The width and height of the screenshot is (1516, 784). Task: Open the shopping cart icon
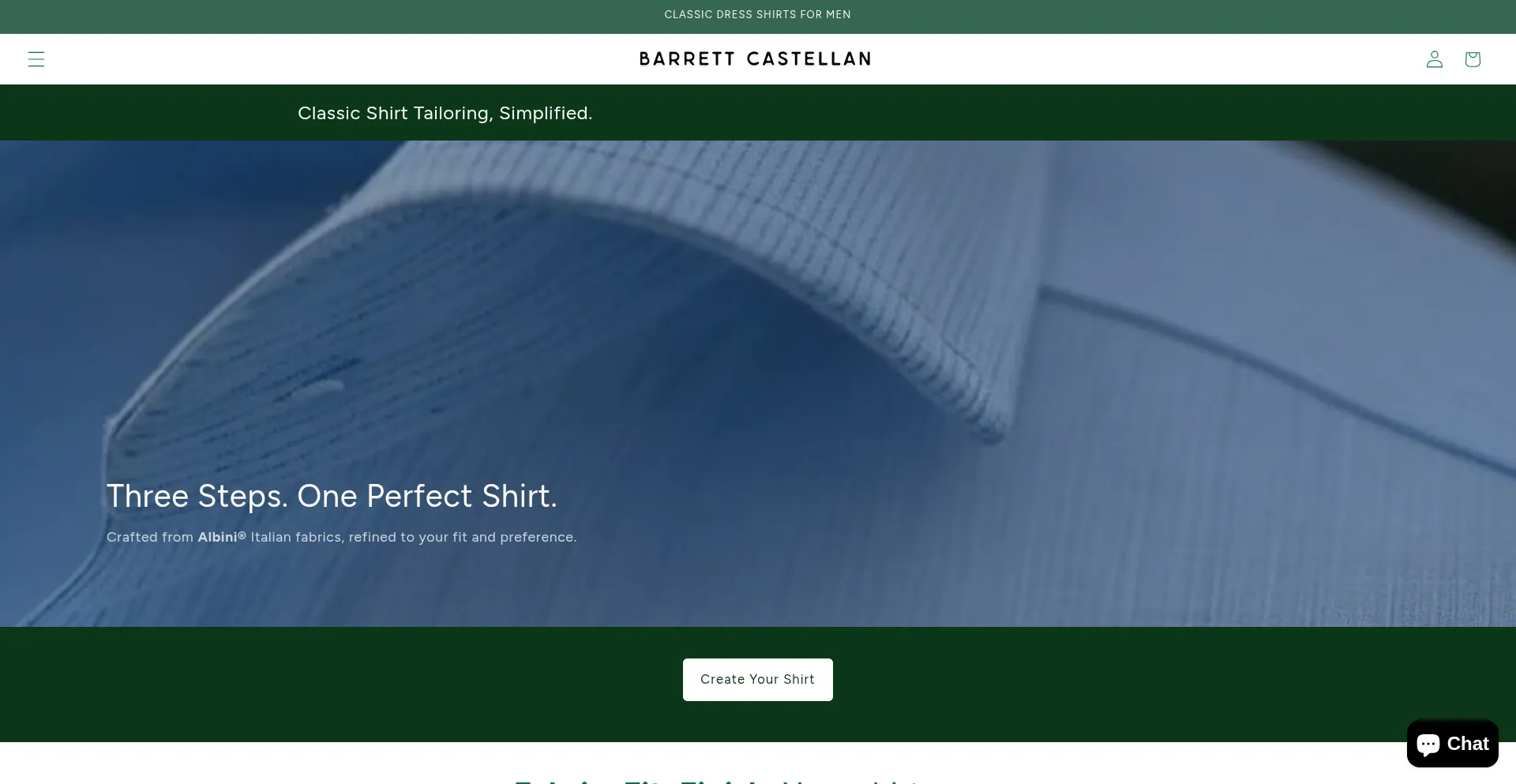(x=1473, y=59)
